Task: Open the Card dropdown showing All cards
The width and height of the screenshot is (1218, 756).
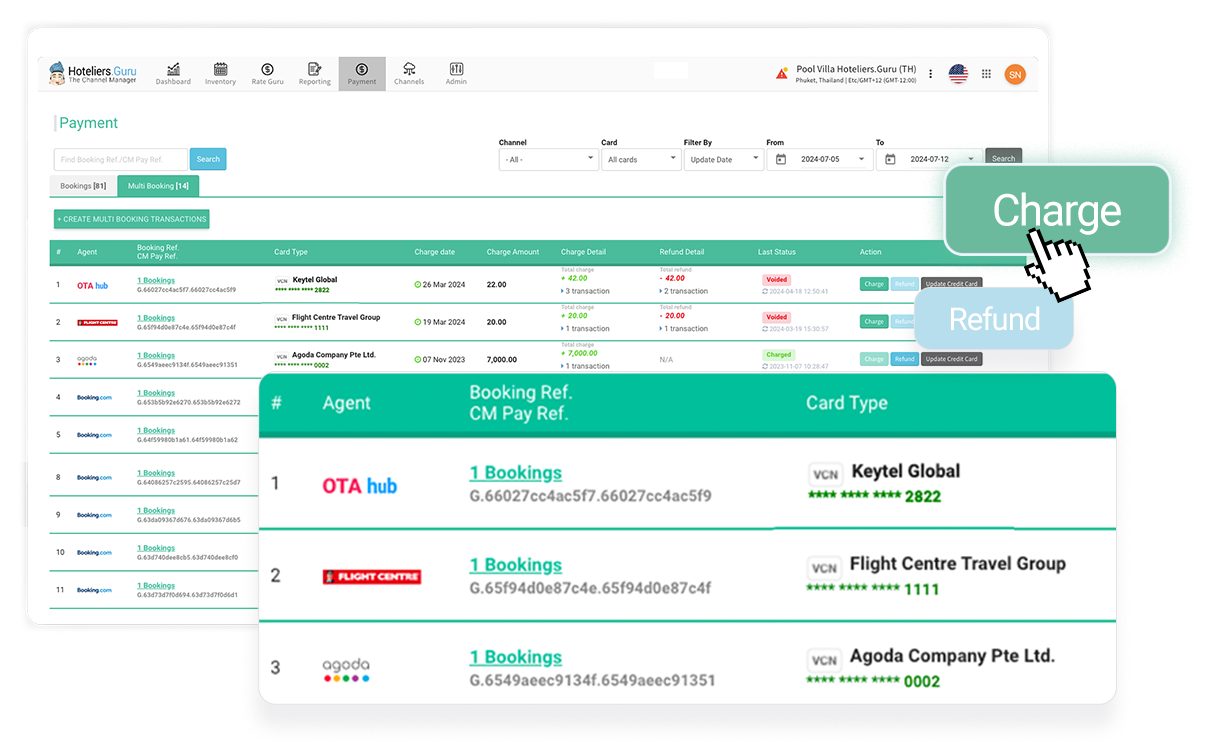Action: coord(641,159)
